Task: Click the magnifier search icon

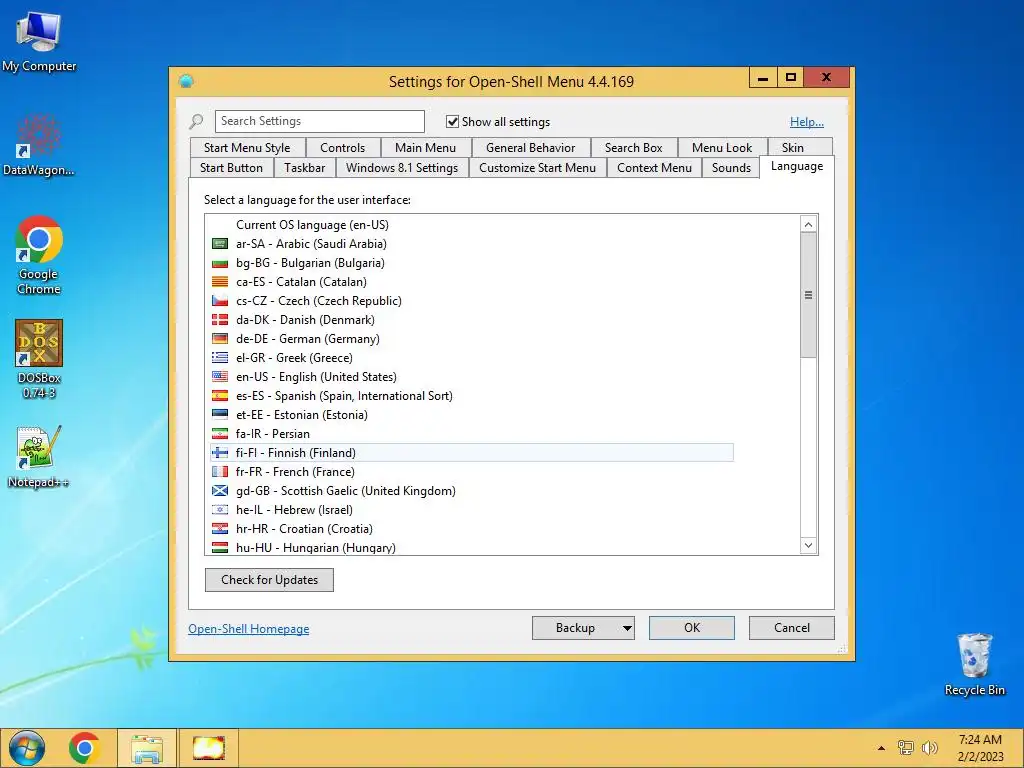Action: (x=197, y=121)
